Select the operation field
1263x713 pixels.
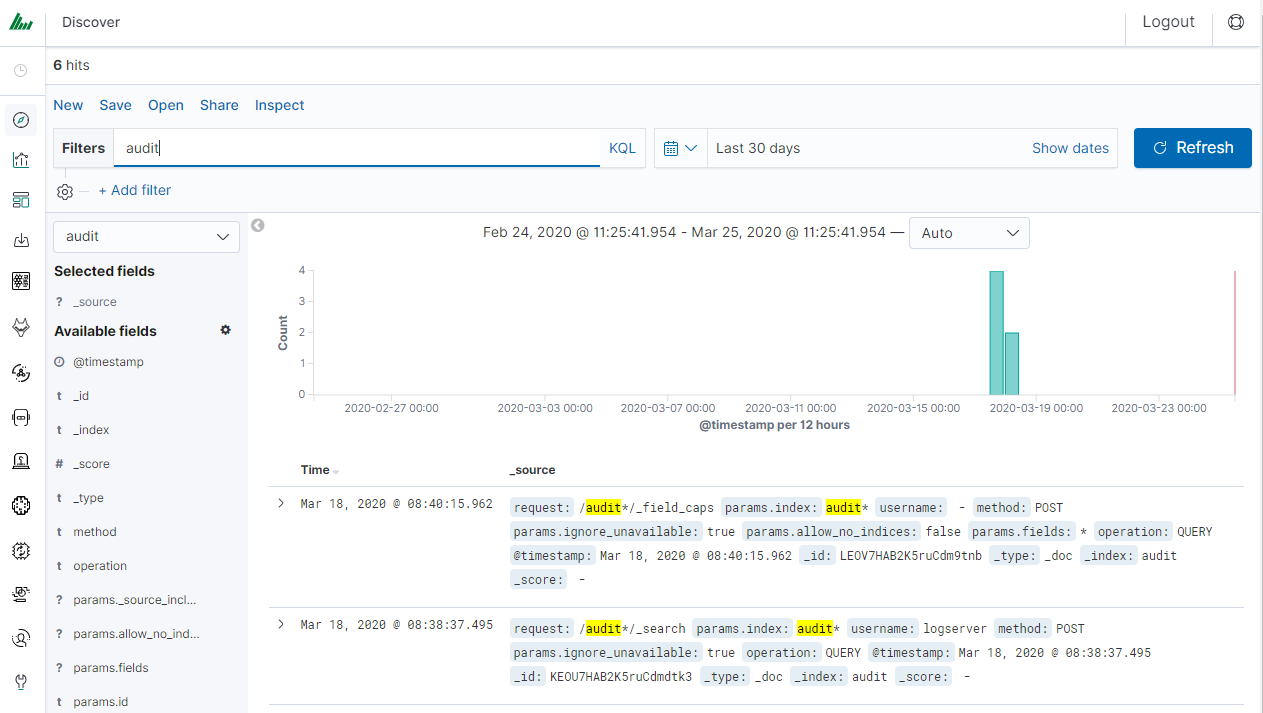99,566
